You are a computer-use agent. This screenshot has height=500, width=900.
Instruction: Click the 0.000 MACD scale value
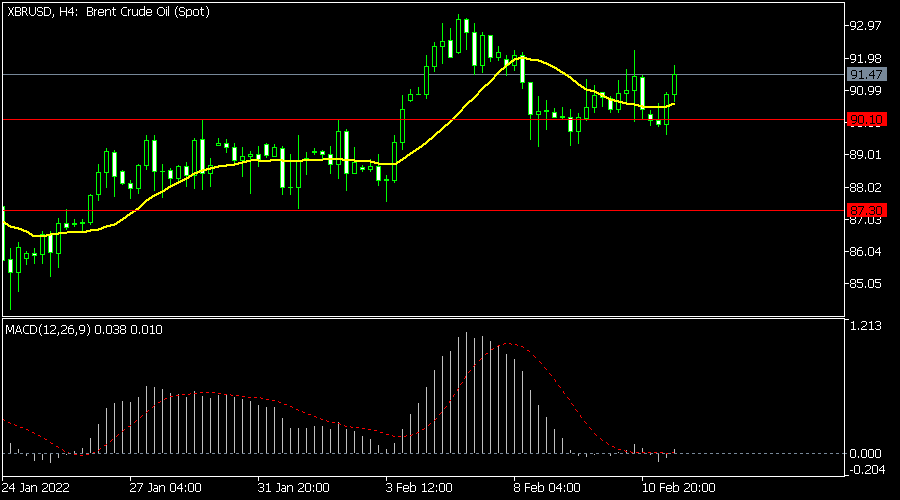pyautogui.click(x=866, y=454)
